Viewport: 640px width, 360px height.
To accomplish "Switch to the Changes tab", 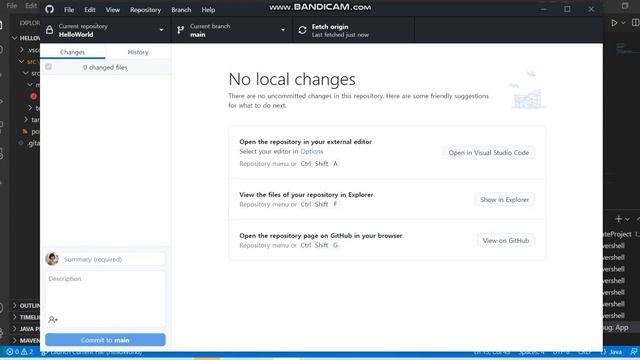I will pyautogui.click(x=72, y=52).
